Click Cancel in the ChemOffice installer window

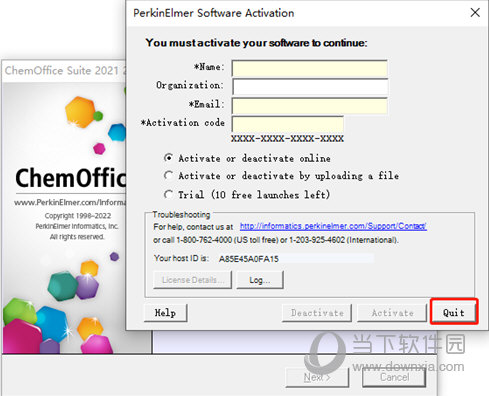[x=394, y=377]
